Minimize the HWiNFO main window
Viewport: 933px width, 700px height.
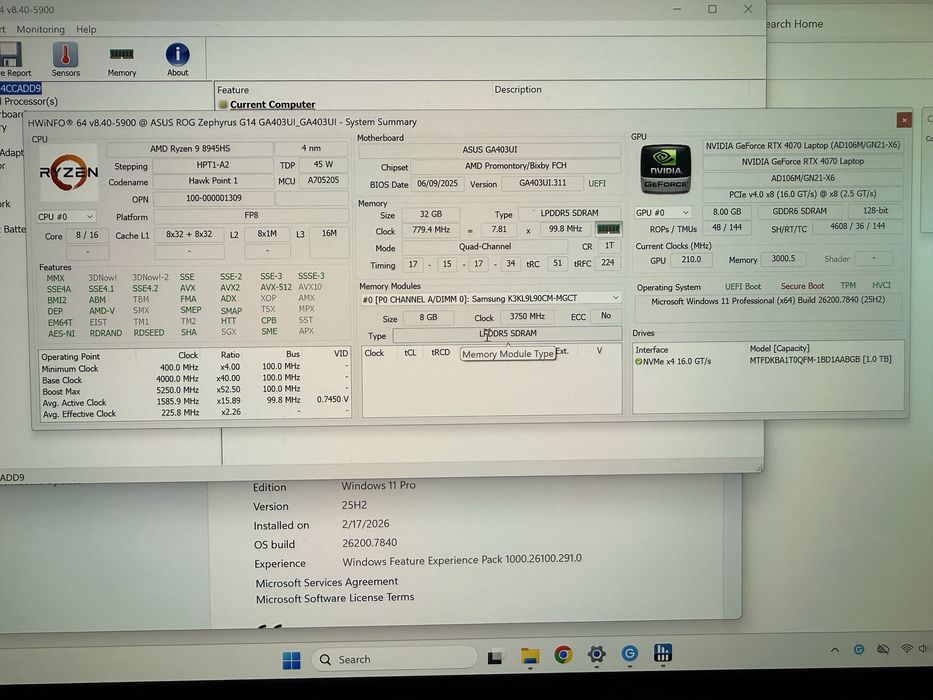pos(677,9)
